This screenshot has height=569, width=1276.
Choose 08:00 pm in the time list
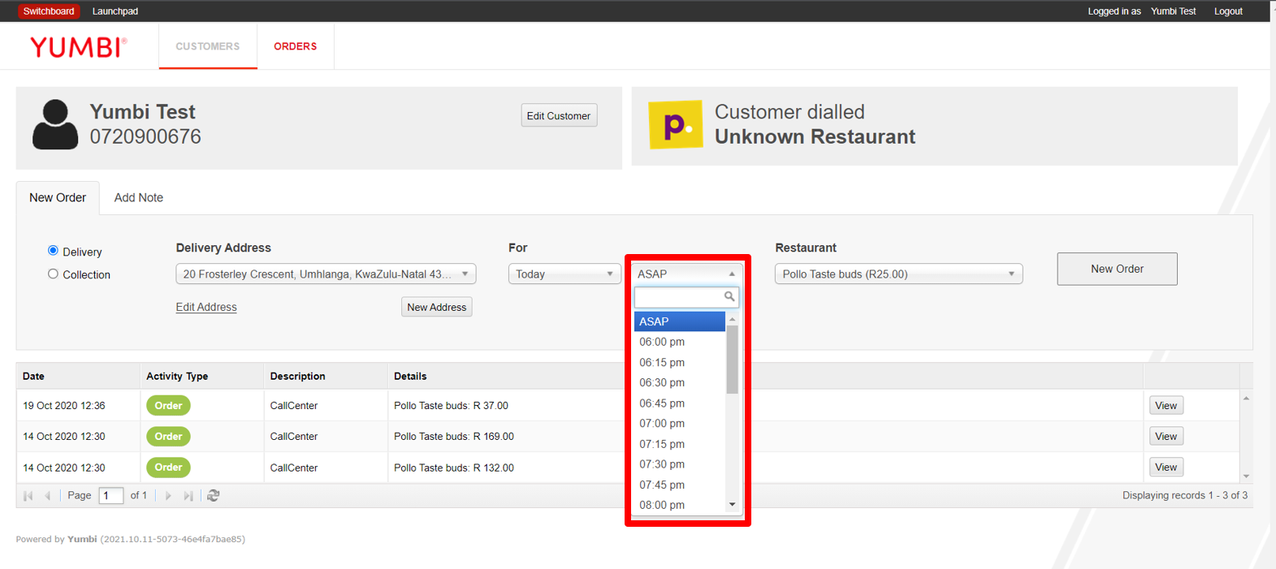coord(680,505)
